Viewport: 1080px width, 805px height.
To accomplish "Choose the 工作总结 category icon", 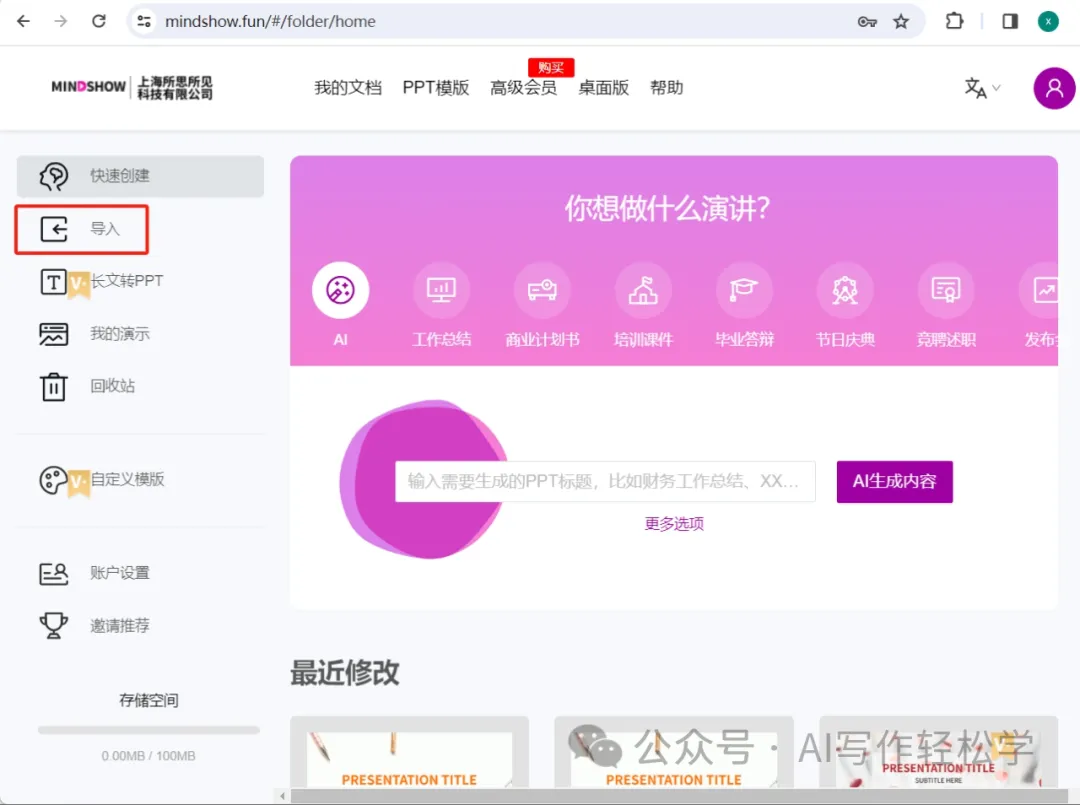I will tap(441, 290).
